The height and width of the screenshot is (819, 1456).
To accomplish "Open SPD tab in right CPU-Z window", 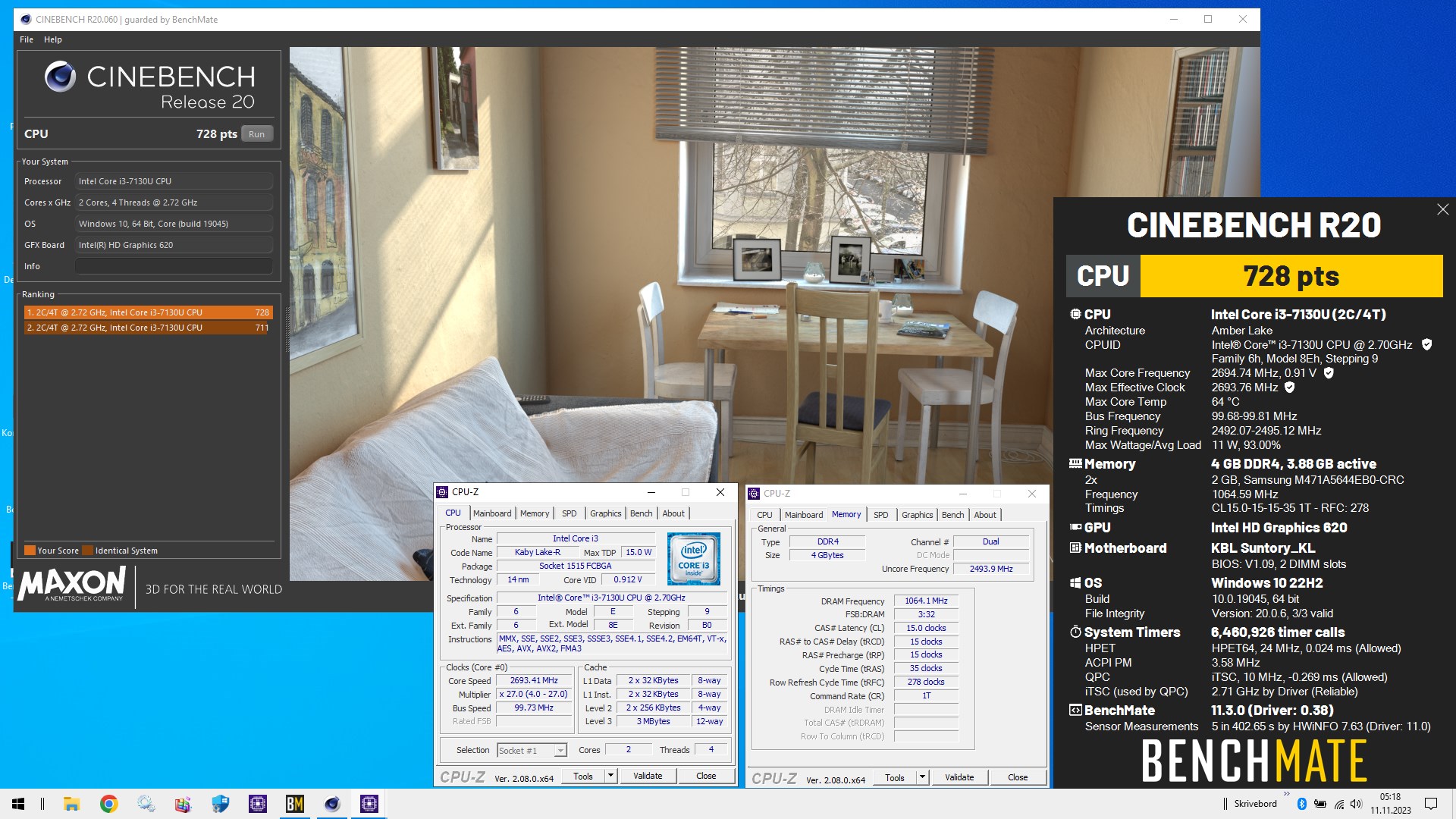I will 880,515.
